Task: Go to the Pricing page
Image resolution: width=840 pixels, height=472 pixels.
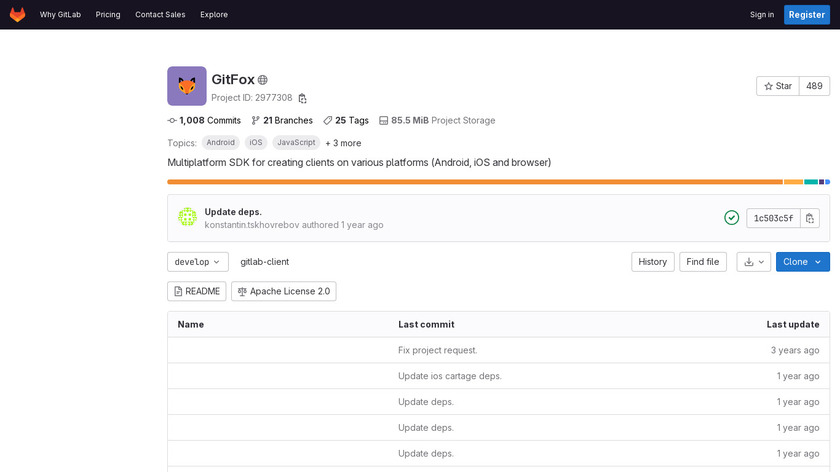Action: coord(108,15)
